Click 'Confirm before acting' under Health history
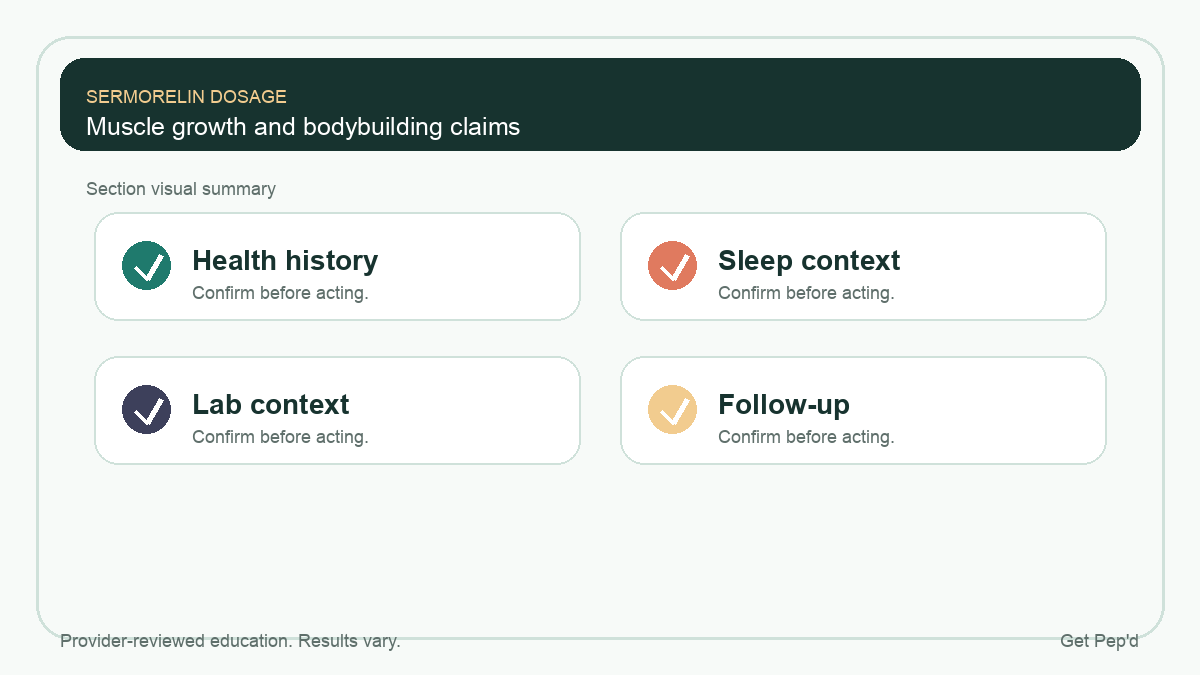This screenshot has width=1200, height=675. [x=280, y=293]
